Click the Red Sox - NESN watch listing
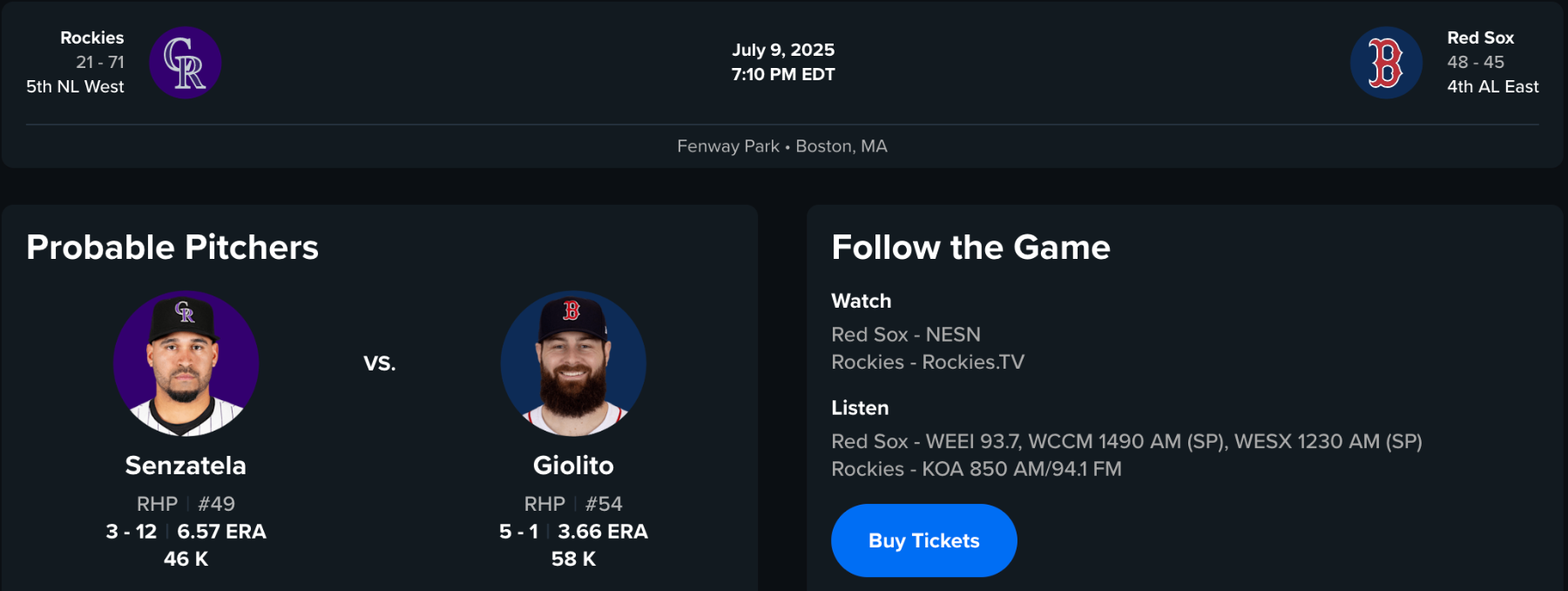1568x591 pixels. coord(906,335)
